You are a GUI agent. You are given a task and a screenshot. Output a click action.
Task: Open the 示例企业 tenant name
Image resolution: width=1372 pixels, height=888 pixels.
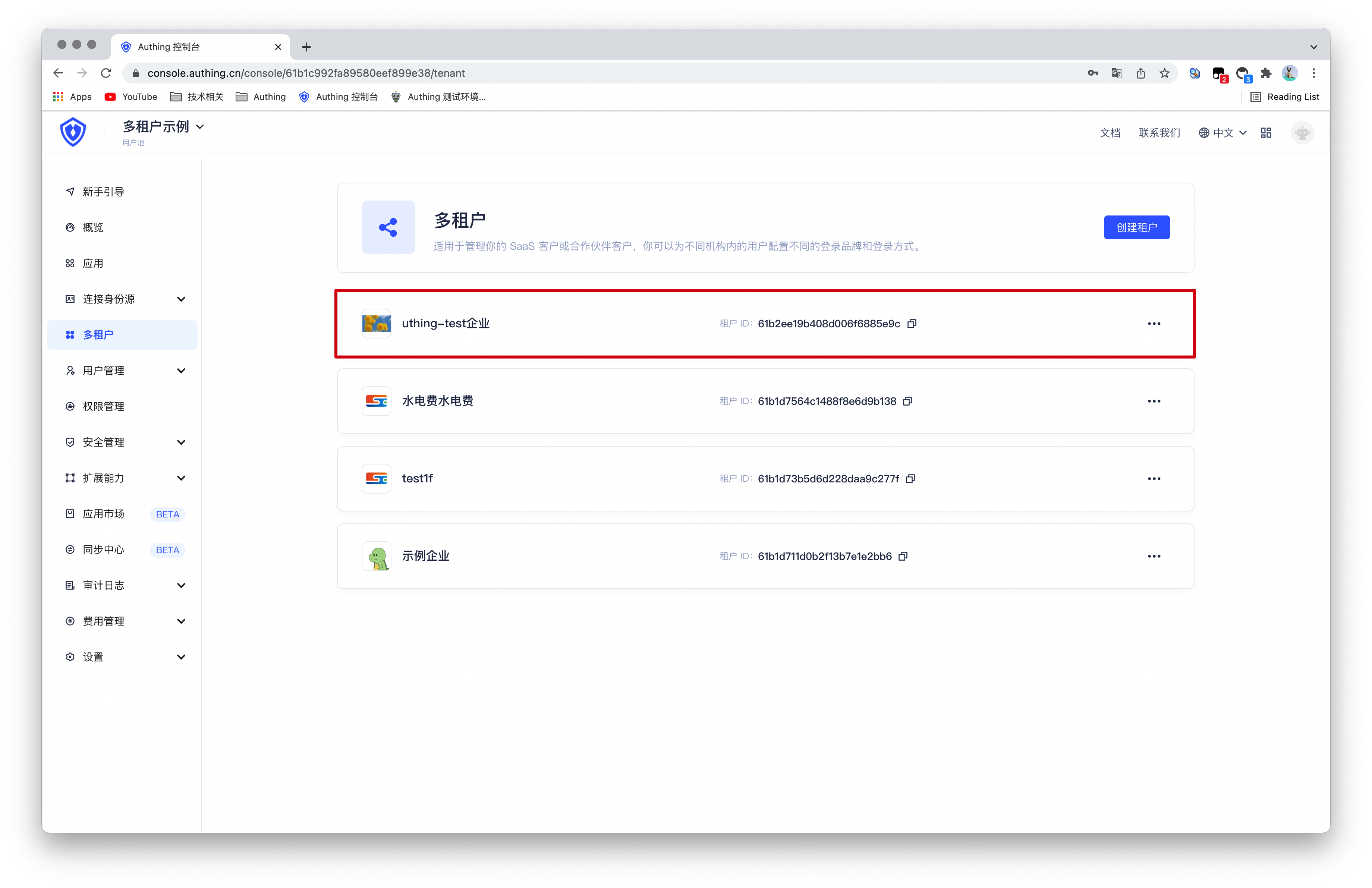click(425, 556)
